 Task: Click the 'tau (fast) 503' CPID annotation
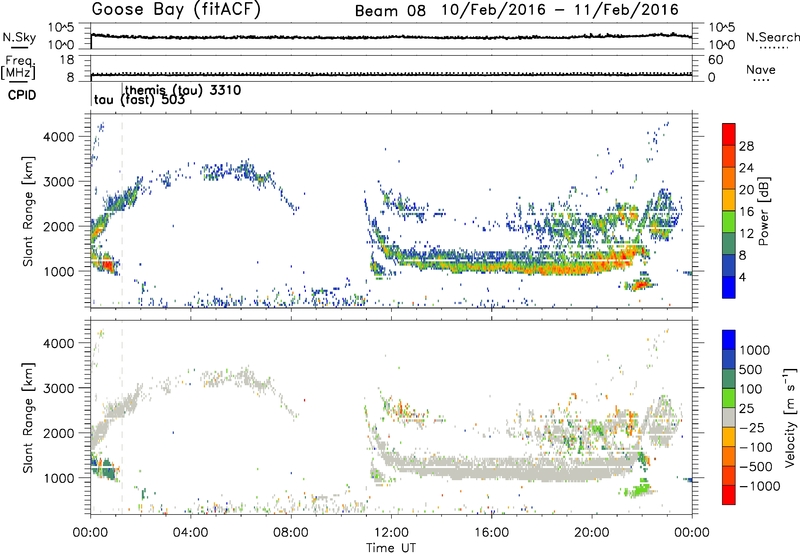click(x=139, y=100)
